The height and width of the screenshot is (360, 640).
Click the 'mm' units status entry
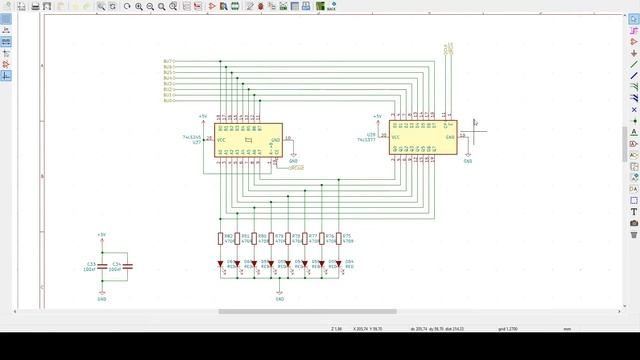[567, 329]
